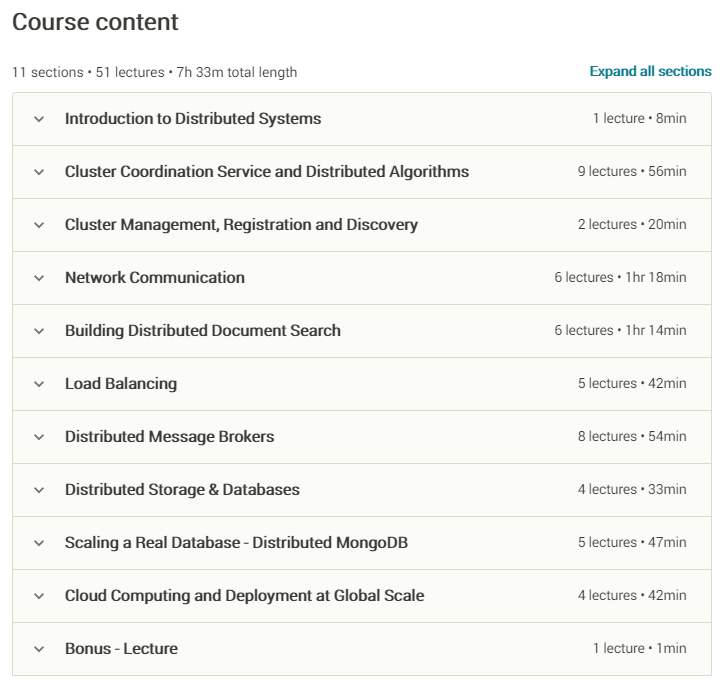Select the Introduction to Distributed Systems title
Screen dimensions: 728x695
pyautogui.click(x=193, y=119)
